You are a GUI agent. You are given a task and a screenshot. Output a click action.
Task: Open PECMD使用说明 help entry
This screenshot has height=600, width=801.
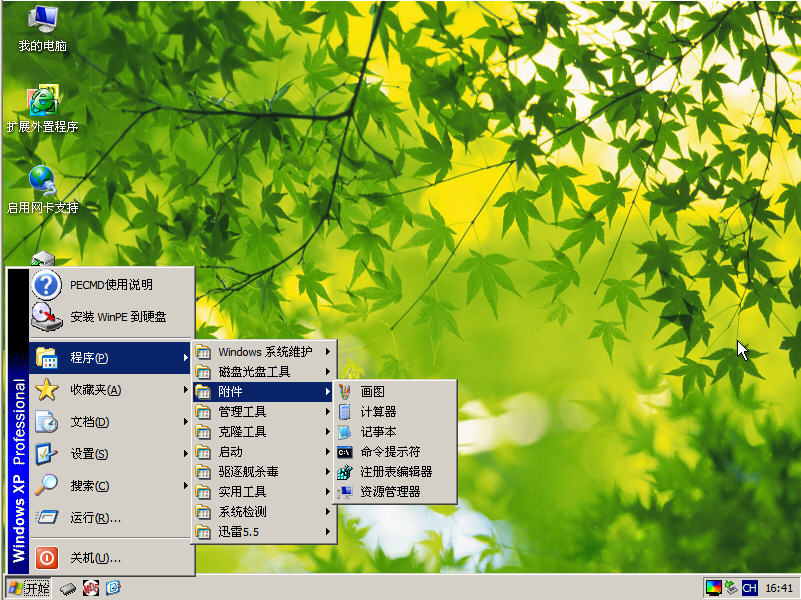point(110,285)
